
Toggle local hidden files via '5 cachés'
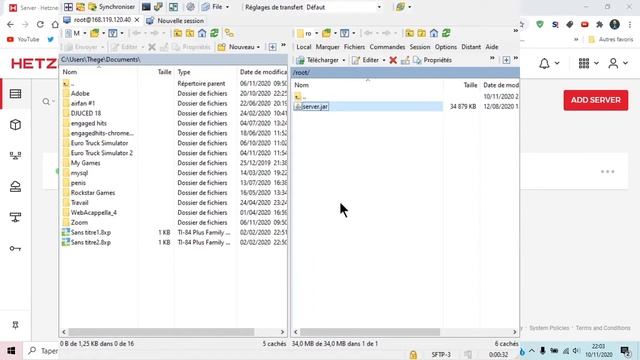coord(274,344)
